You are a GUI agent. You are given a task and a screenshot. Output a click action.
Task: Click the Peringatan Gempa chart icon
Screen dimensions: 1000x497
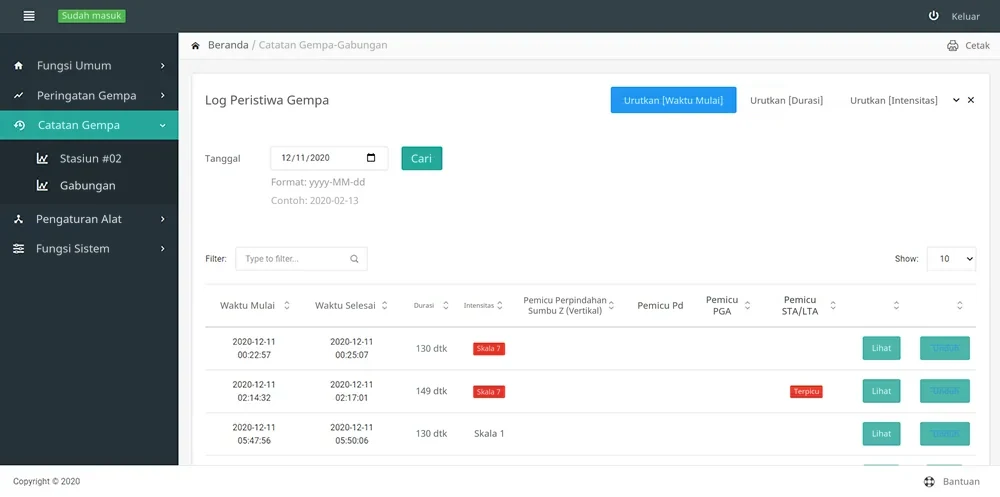coord(18,96)
